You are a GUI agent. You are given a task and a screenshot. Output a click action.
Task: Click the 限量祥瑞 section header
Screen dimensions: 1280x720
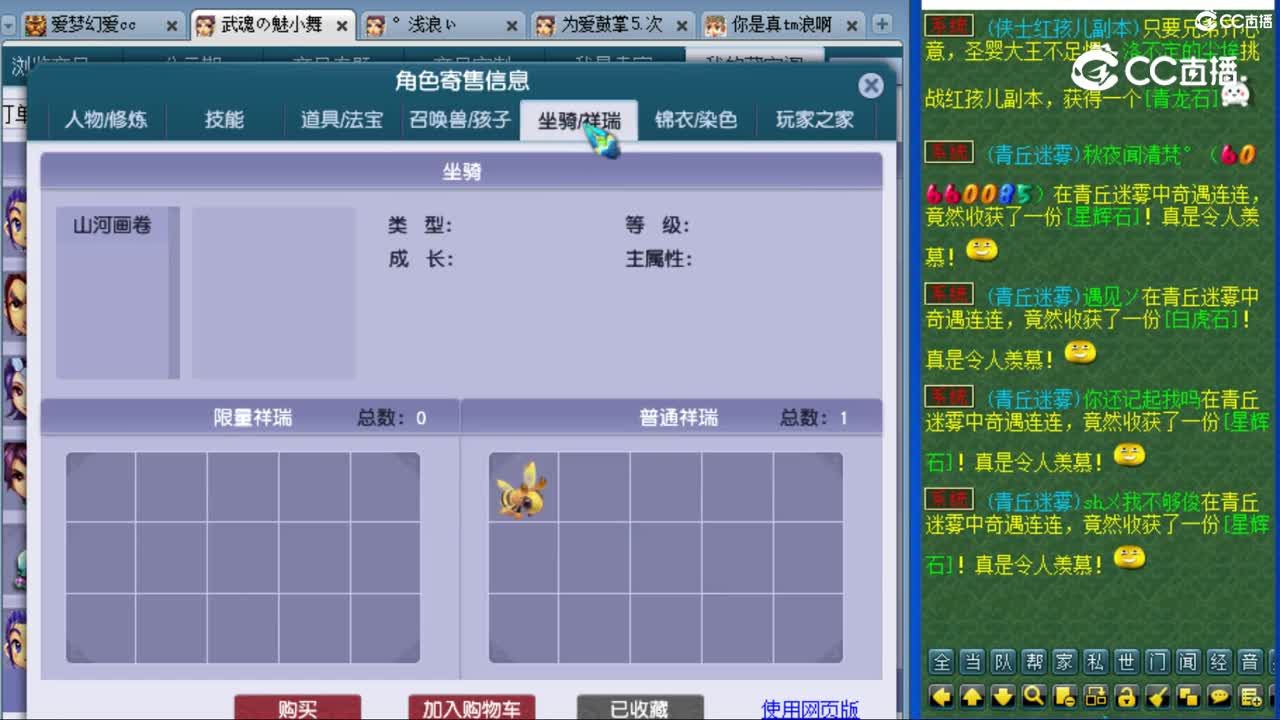pos(253,418)
